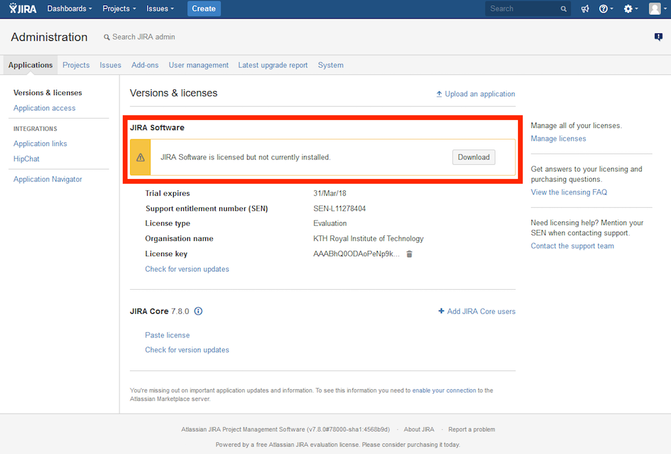
Task: Open the administration gear menu
Action: (630, 9)
